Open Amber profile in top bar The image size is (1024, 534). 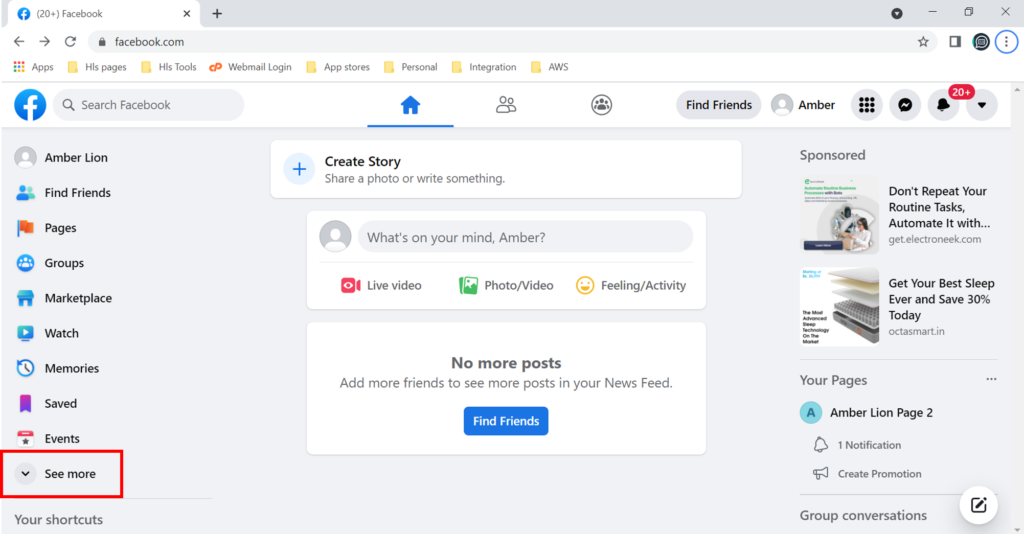(803, 105)
